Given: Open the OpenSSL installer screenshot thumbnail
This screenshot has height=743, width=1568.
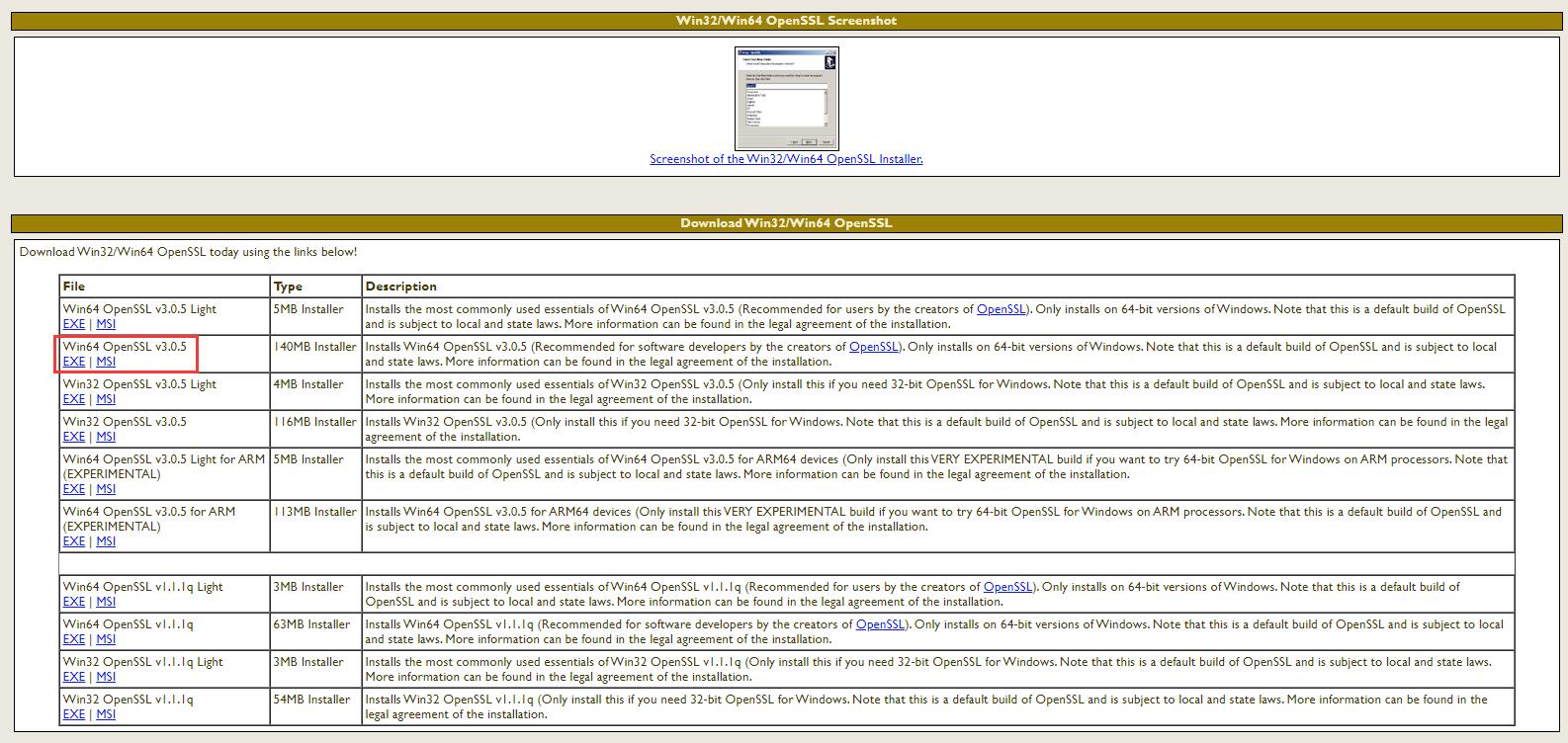Looking at the screenshot, I should [x=786, y=98].
